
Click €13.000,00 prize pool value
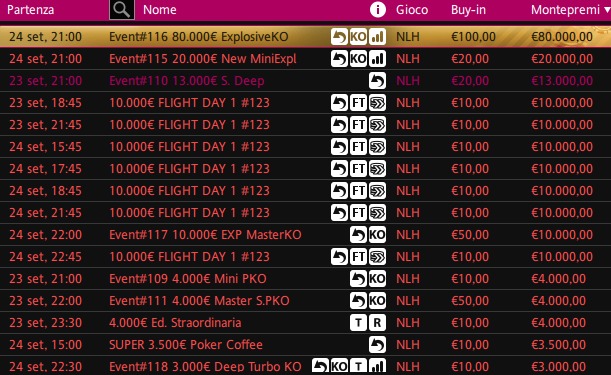[x=562, y=81]
